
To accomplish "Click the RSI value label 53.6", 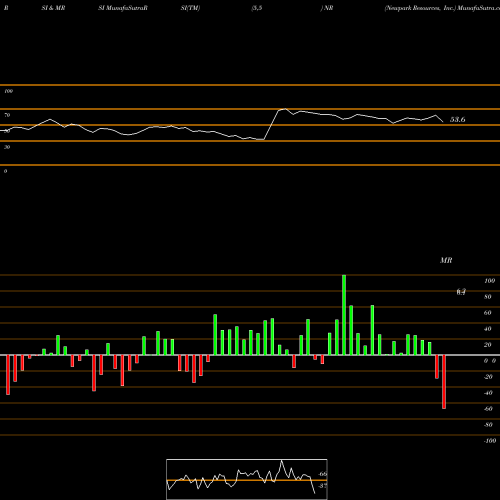I will [x=457, y=119].
